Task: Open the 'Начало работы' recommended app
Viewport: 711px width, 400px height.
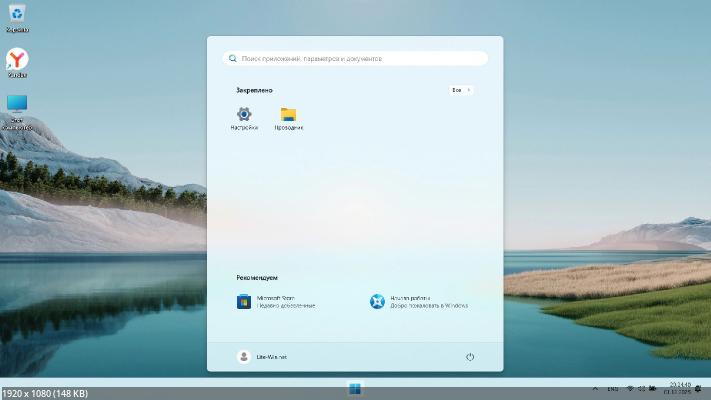Action: 377,301
